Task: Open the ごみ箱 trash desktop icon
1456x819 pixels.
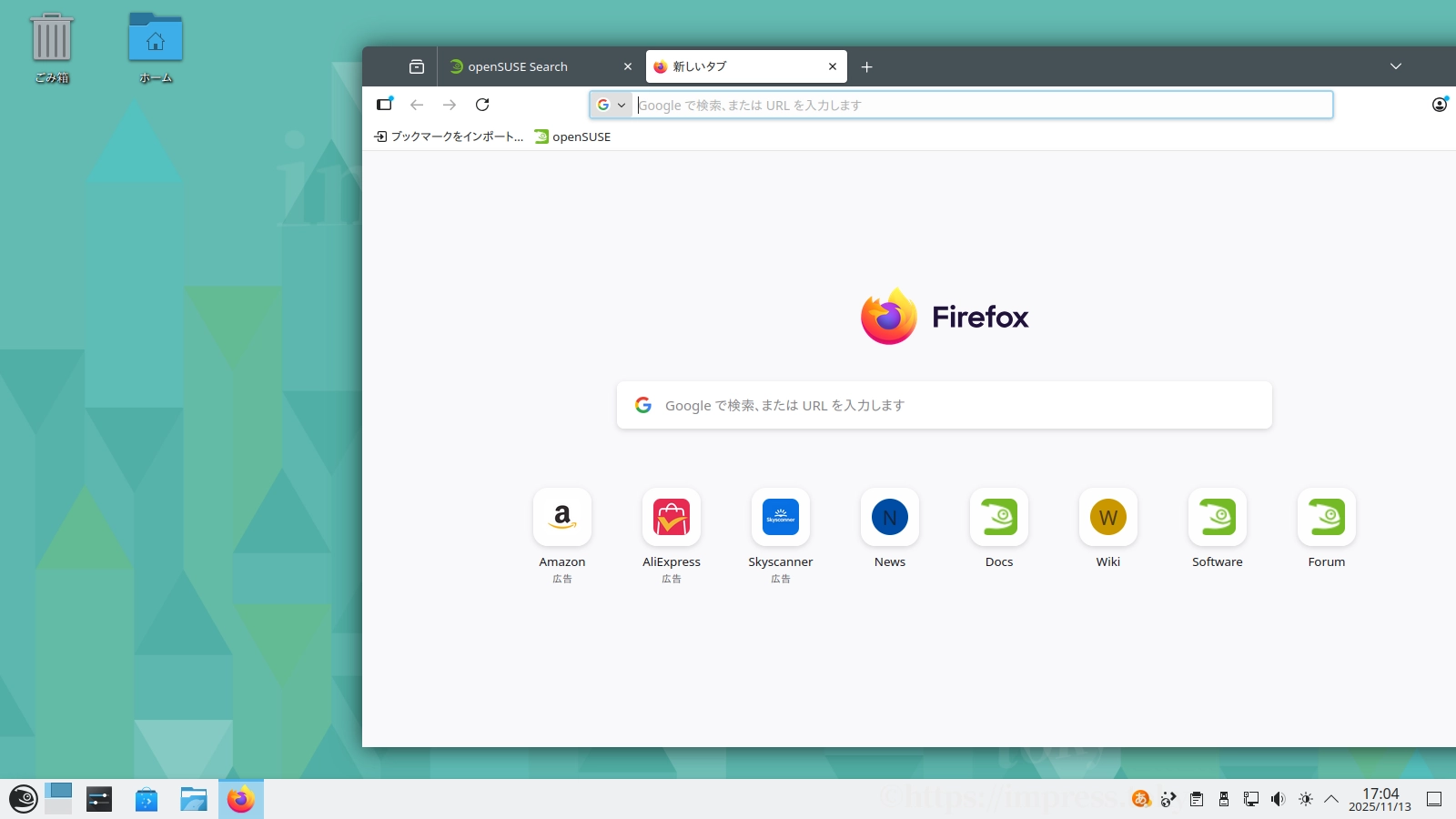Action: point(52,48)
